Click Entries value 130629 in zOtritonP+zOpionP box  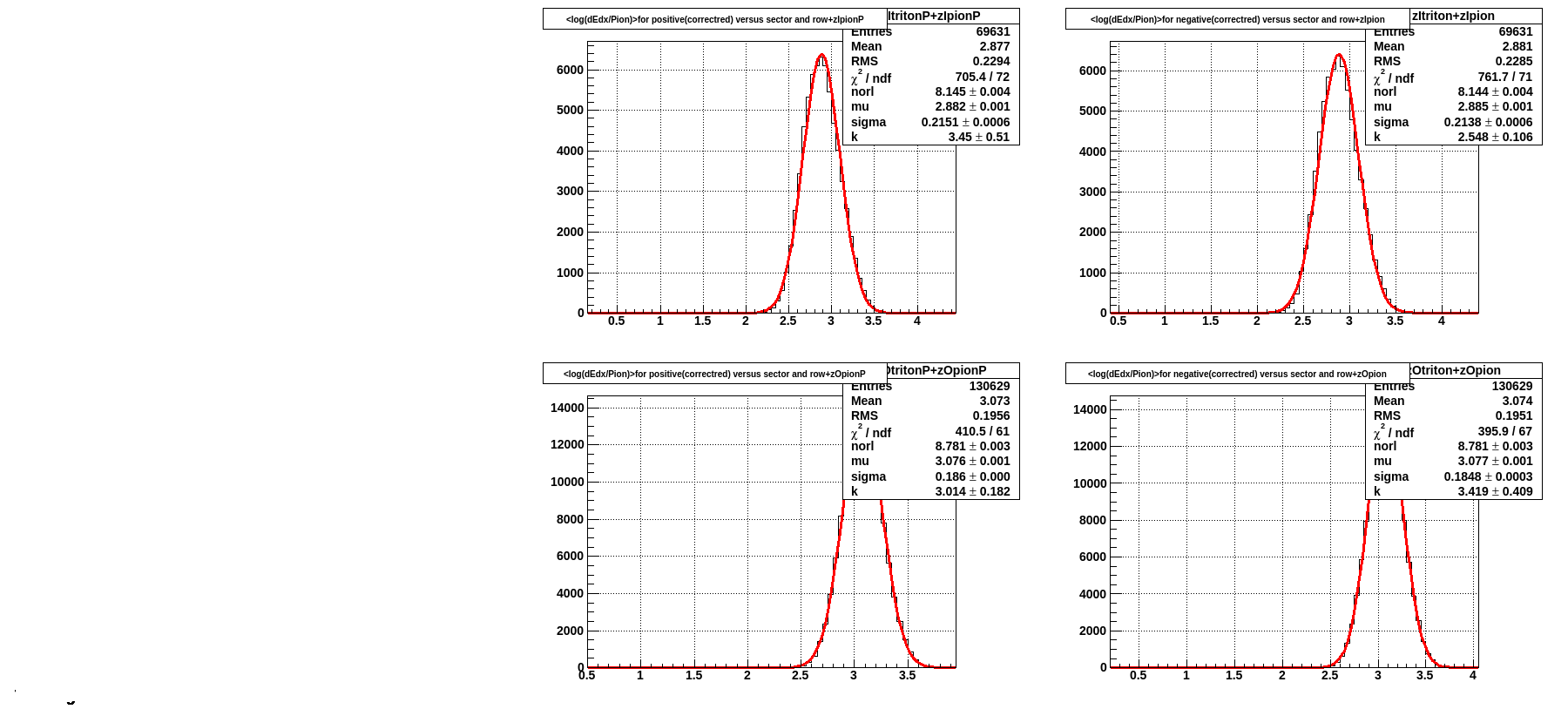pyautogui.click(x=990, y=386)
